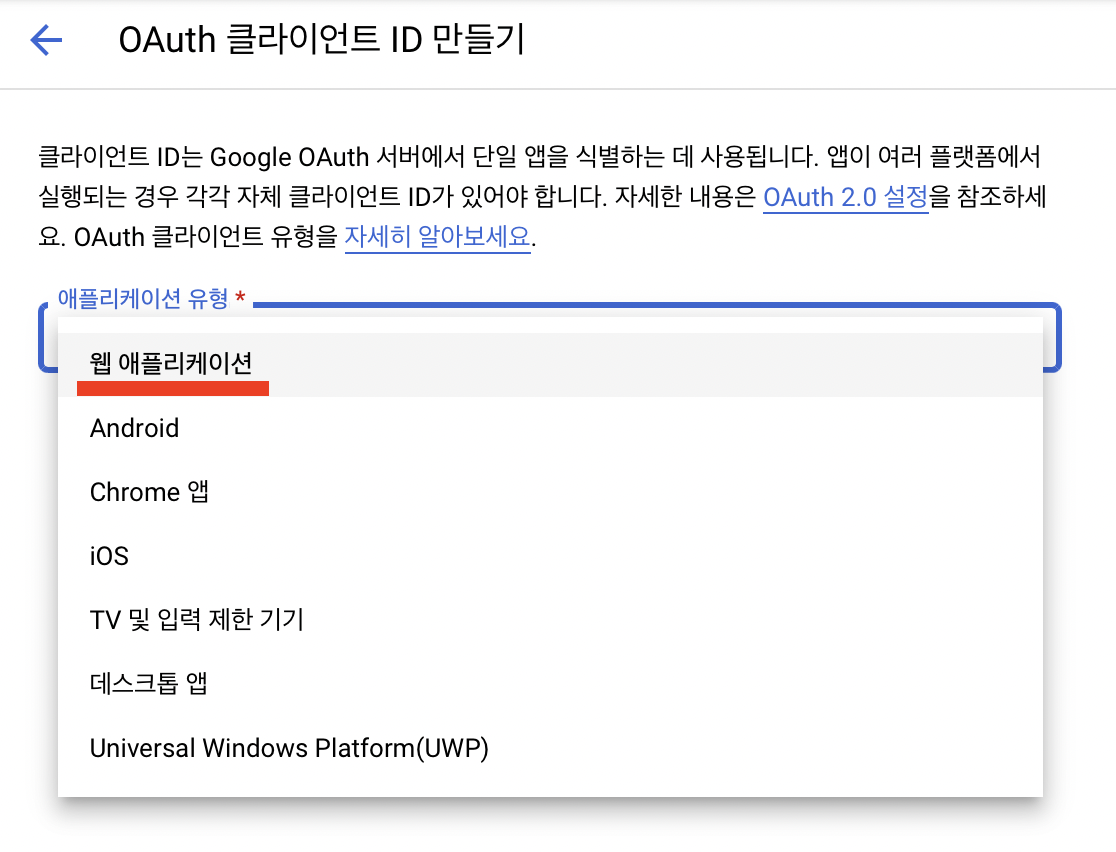This screenshot has width=1116, height=852.
Task: Select the Chrome 앱 option
Action: (x=550, y=493)
